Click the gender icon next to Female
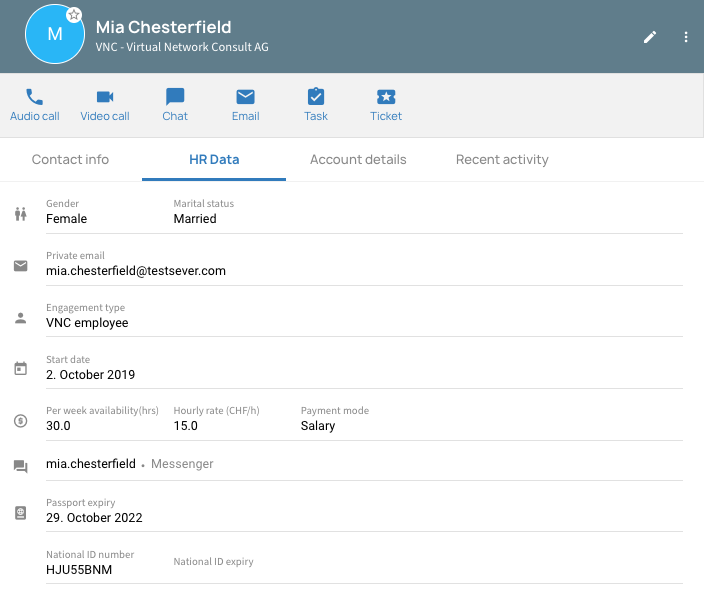 pyautogui.click(x=20, y=214)
